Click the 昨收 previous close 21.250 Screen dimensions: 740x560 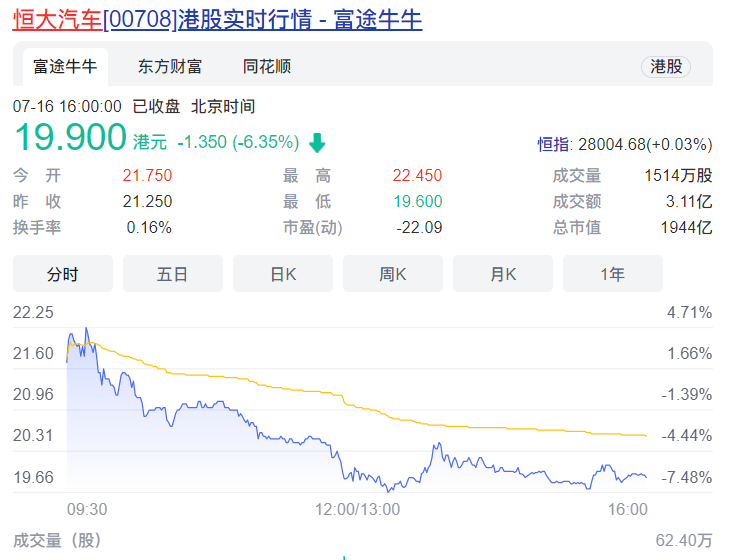147,201
